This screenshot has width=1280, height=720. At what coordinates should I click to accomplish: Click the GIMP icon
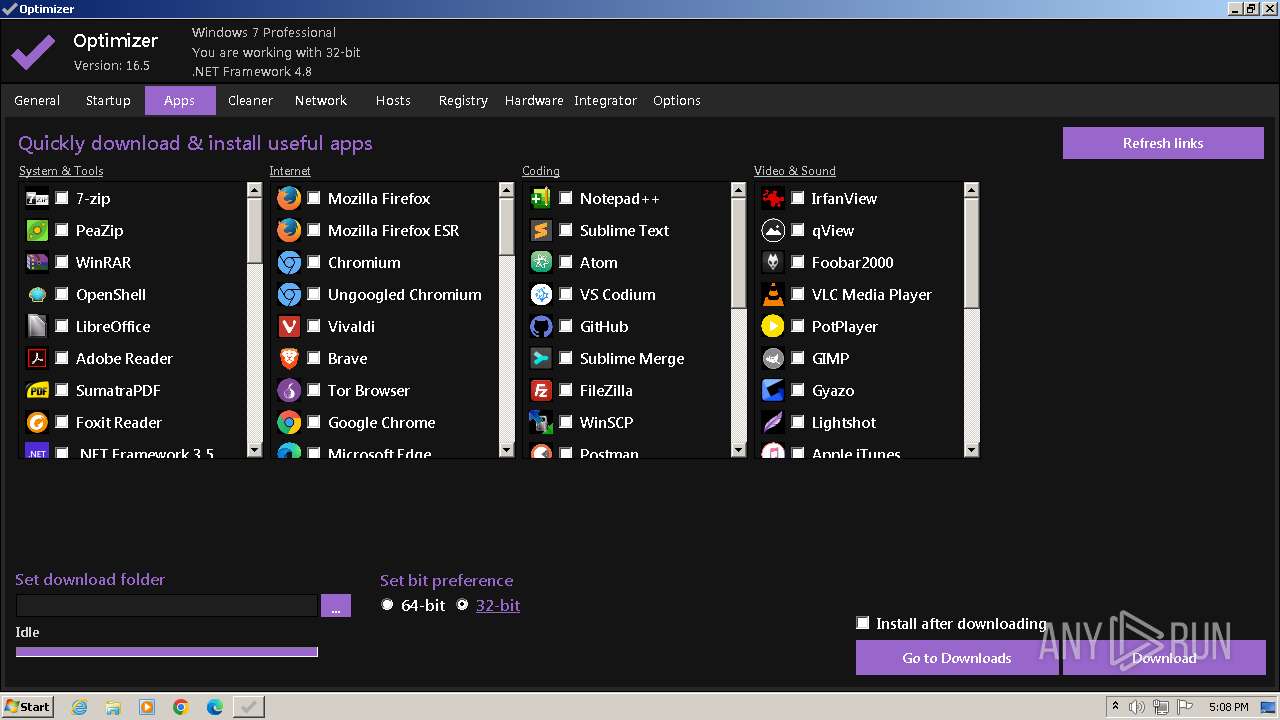click(x=773, y=358)
